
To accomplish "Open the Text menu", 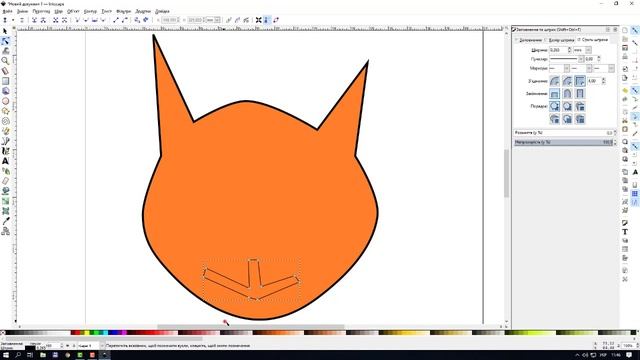I will pos(107,11).
